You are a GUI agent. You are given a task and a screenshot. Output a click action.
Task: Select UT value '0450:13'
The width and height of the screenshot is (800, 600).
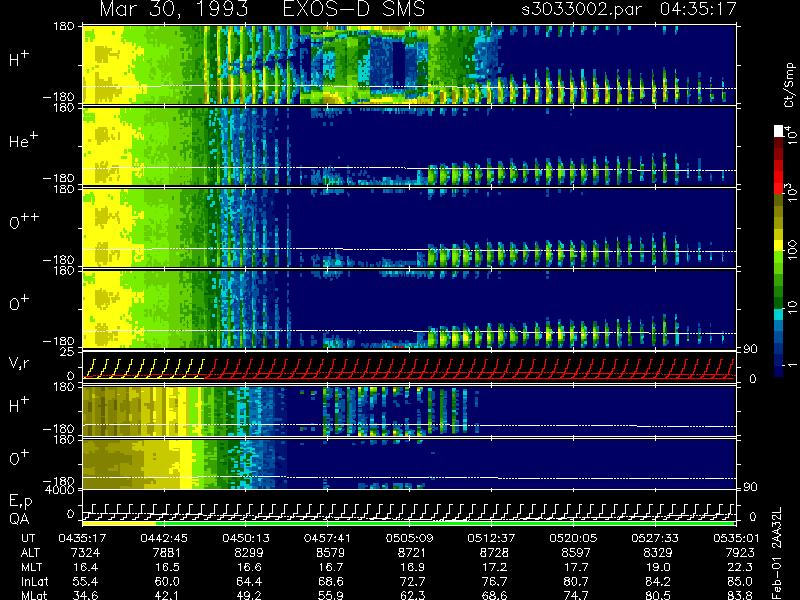(246, 538)
